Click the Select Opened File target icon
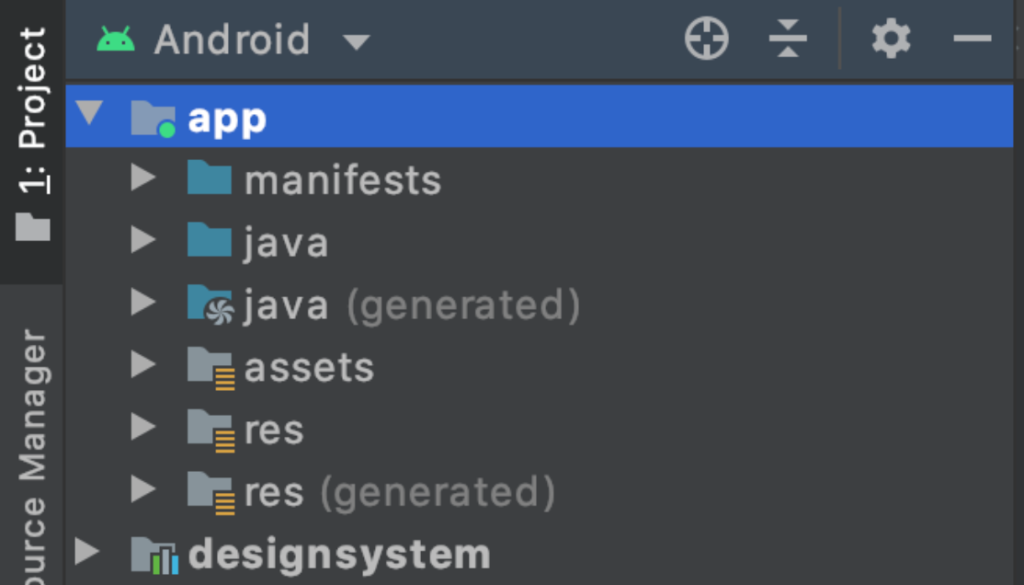 [x=707, y=39]
